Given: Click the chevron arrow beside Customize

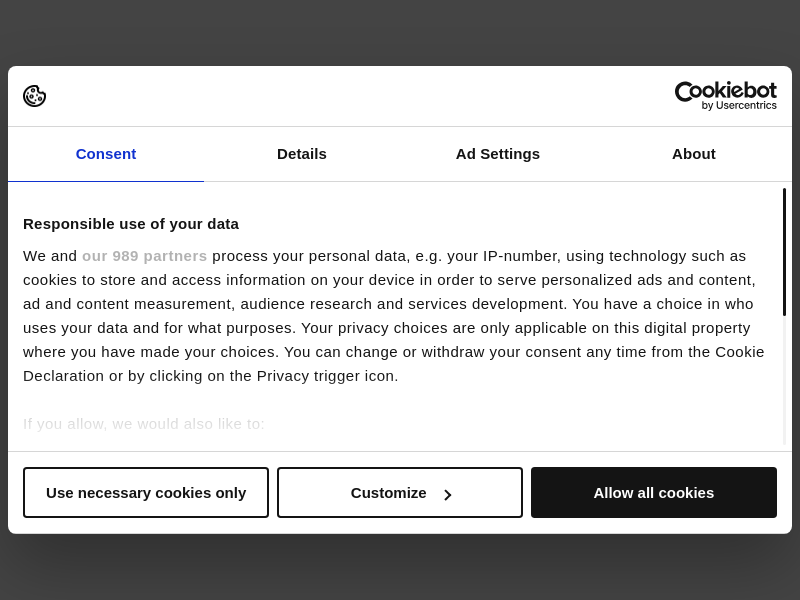Looking at the screenshot, I should coord(447,494).
